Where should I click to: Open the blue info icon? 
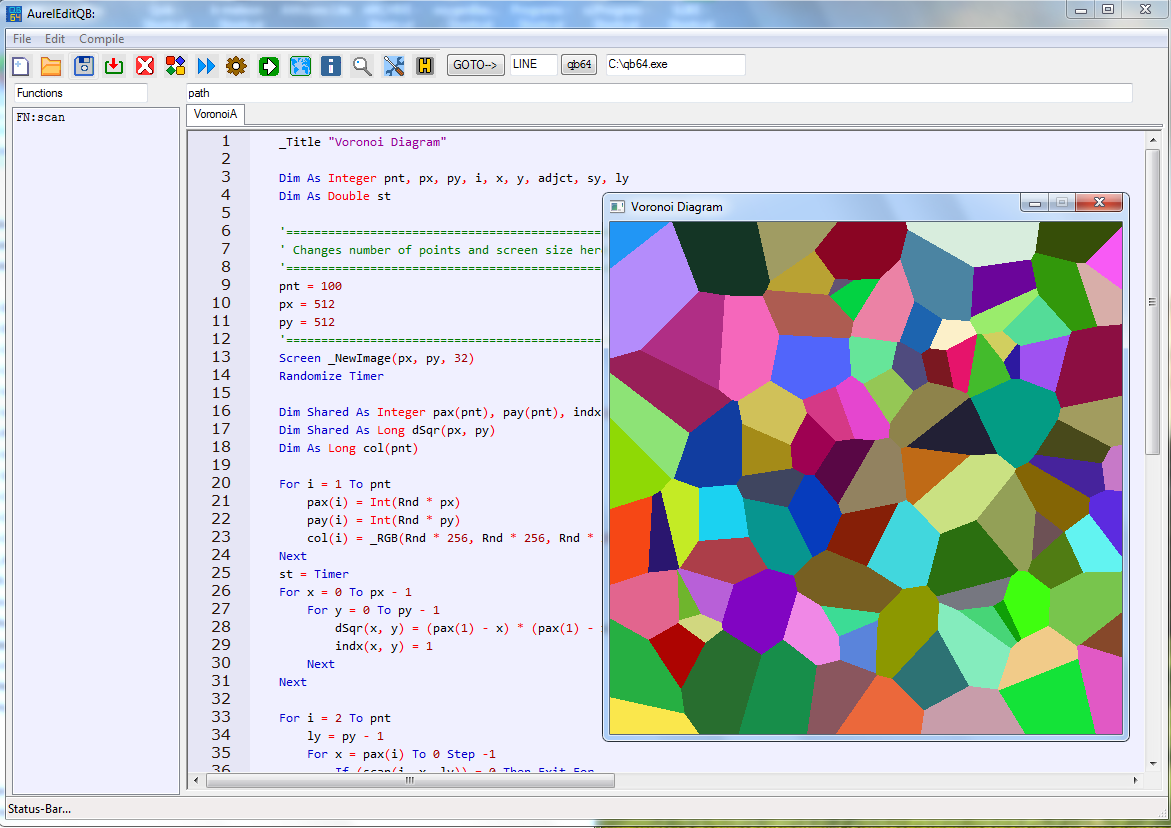click(x=331, y=66)
